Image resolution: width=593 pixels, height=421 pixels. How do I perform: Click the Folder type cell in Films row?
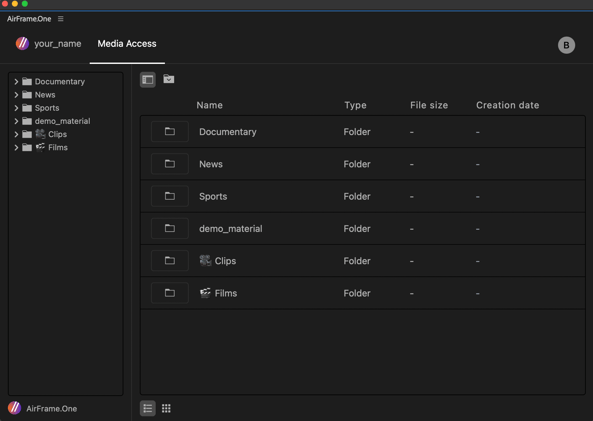[x=357, y=293]
